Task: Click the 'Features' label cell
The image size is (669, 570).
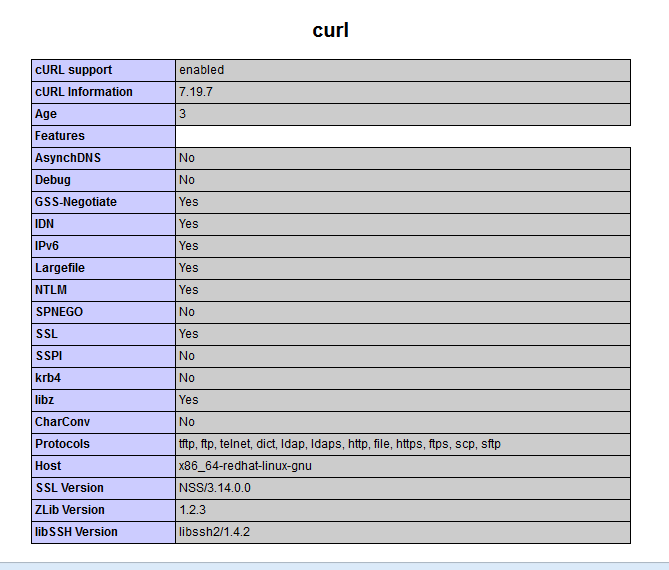Action: [103, 136]
